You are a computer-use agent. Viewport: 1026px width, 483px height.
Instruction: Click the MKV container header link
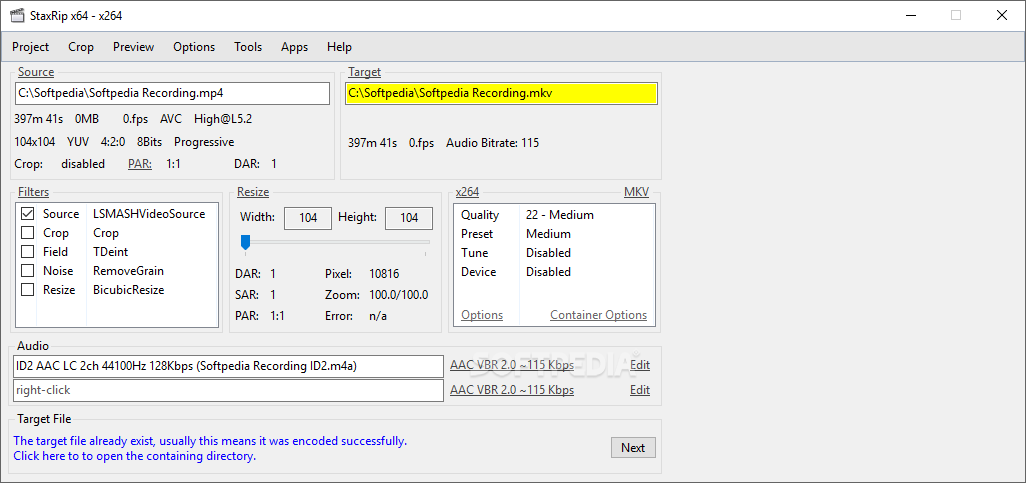tap(637, 192)
